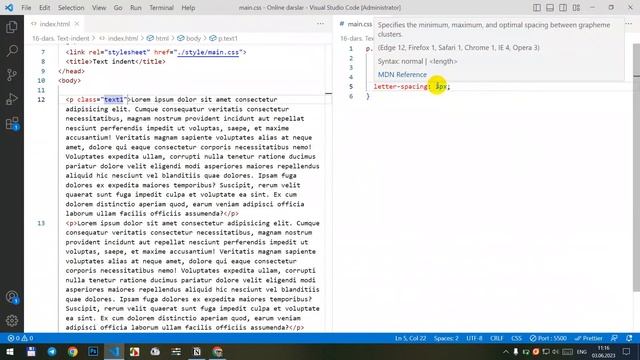Click the letter-spacing property in main.css
The height and width of the screenshot is (360, 640).
[x=400, y=87]
